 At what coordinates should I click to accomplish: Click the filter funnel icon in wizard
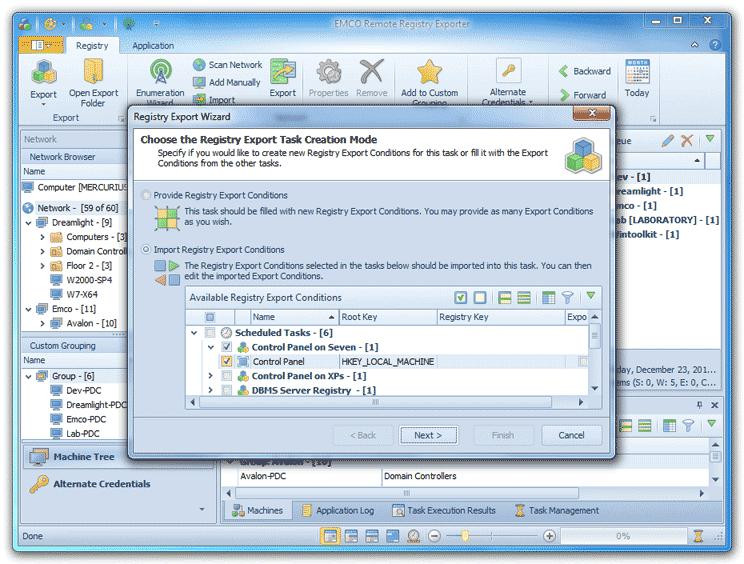point(567,298)
